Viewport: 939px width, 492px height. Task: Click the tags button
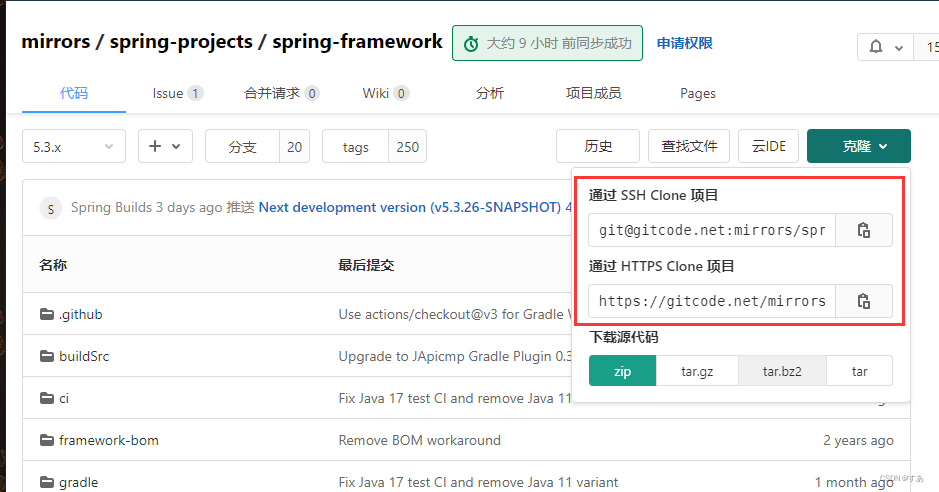[x=356, y=146]
